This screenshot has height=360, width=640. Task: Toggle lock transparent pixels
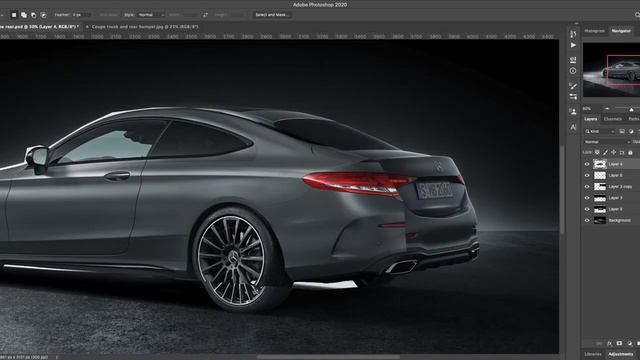click(x=597, y=152)
